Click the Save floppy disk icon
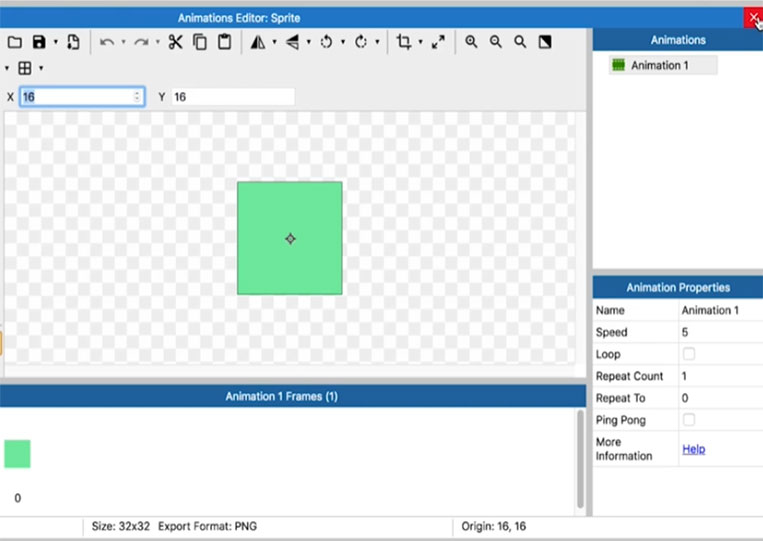Screen dimensions: 763x541 point(39,42)
